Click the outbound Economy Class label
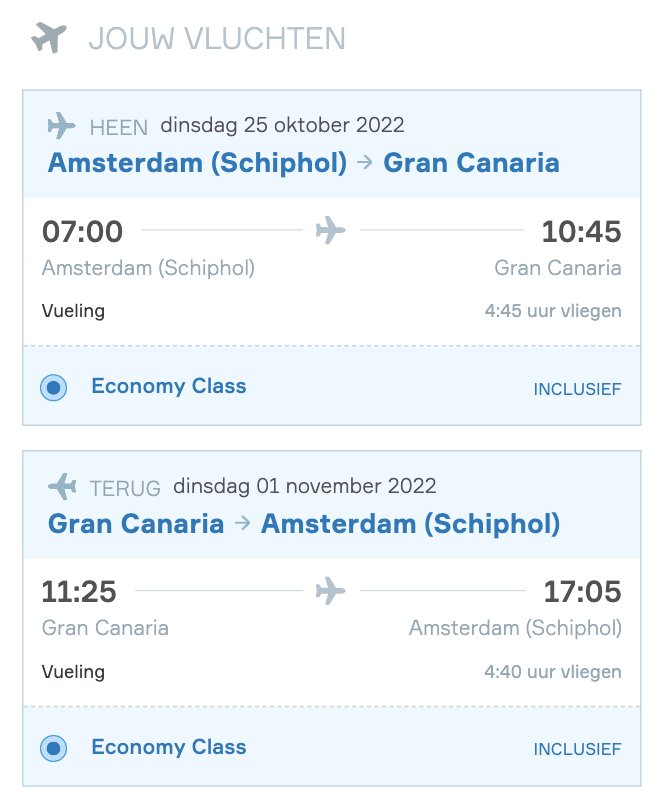 point(169,386)
